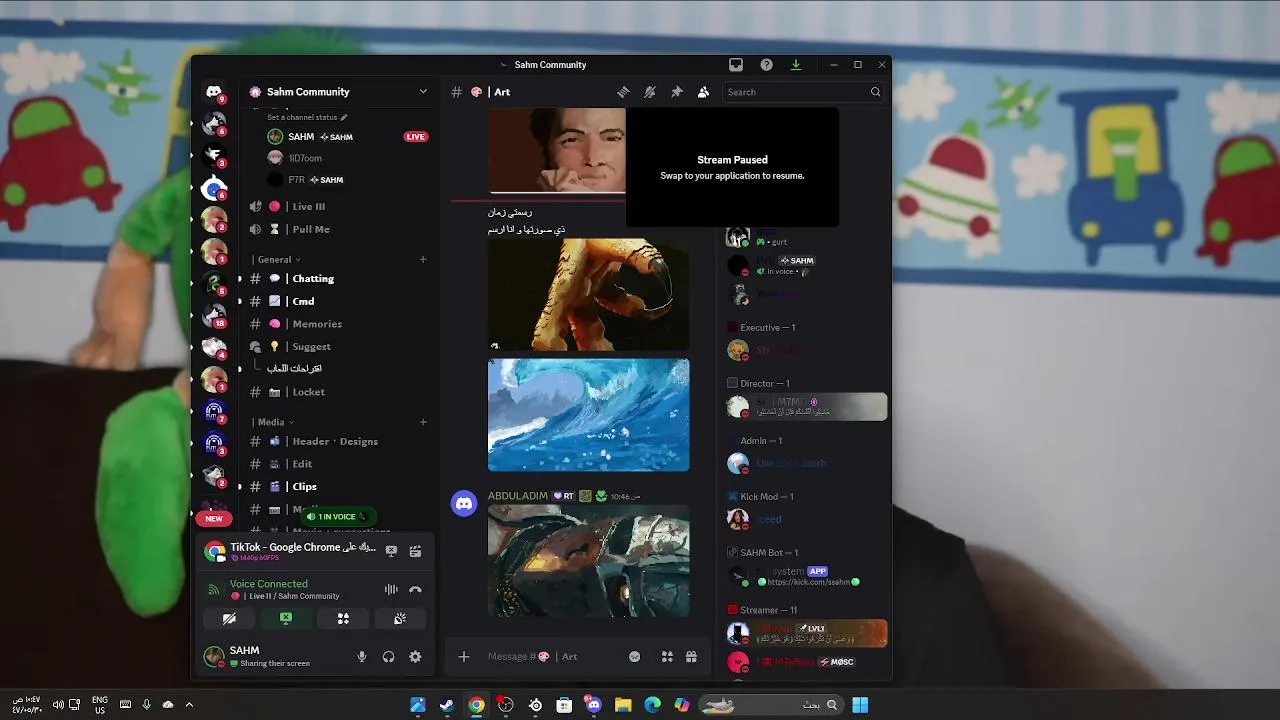Mute the microphone
Viewport: 1280px width, 720px height.
pos(362,657)
